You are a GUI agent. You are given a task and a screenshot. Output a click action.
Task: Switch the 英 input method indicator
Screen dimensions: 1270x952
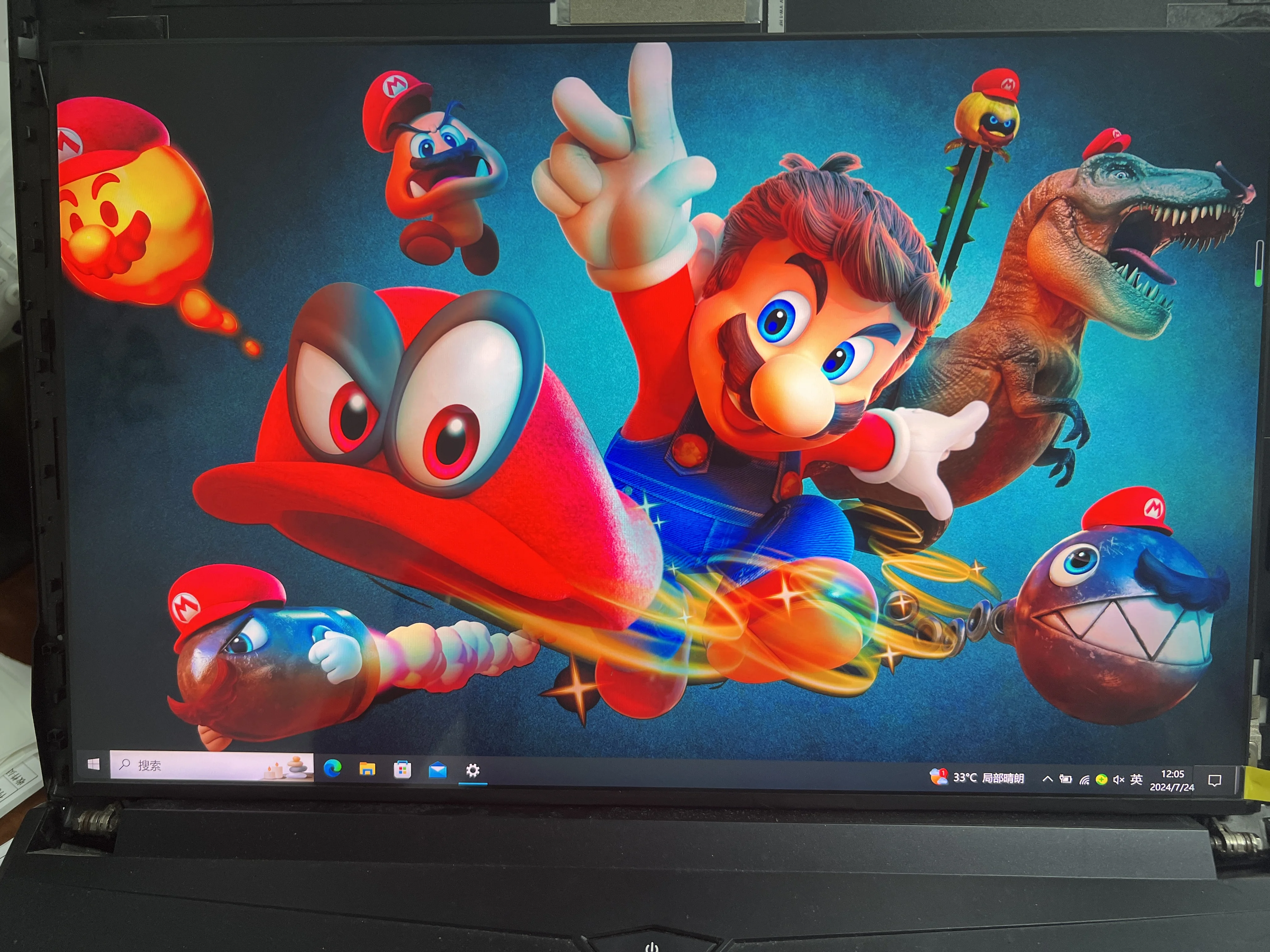coord(1136,779)
